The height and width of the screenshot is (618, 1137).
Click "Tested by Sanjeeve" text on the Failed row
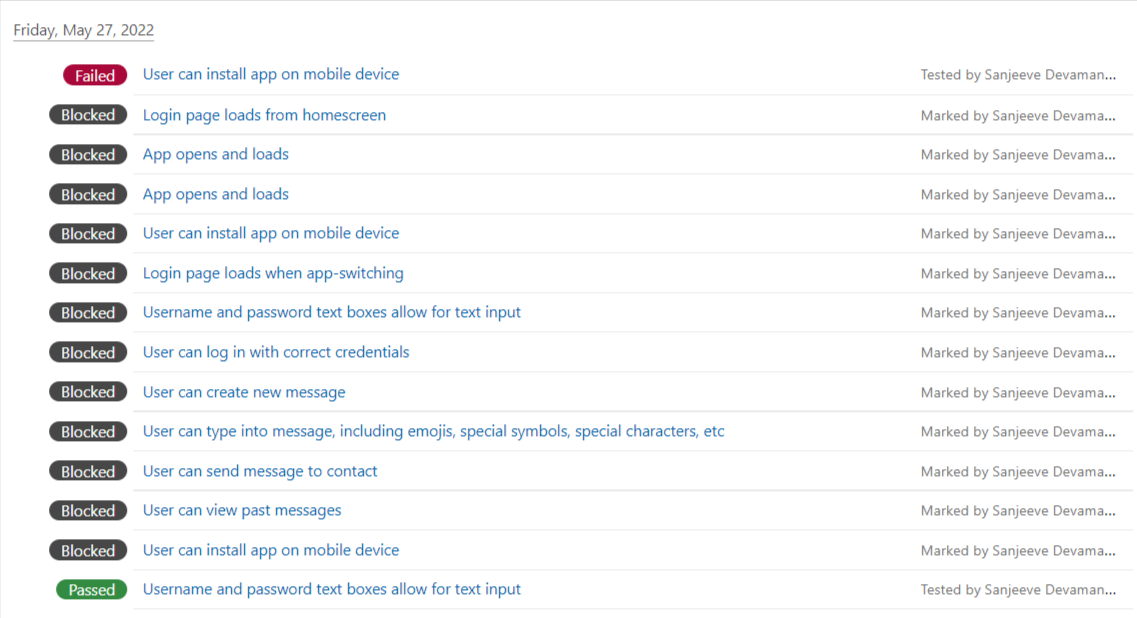(1017, 75)
